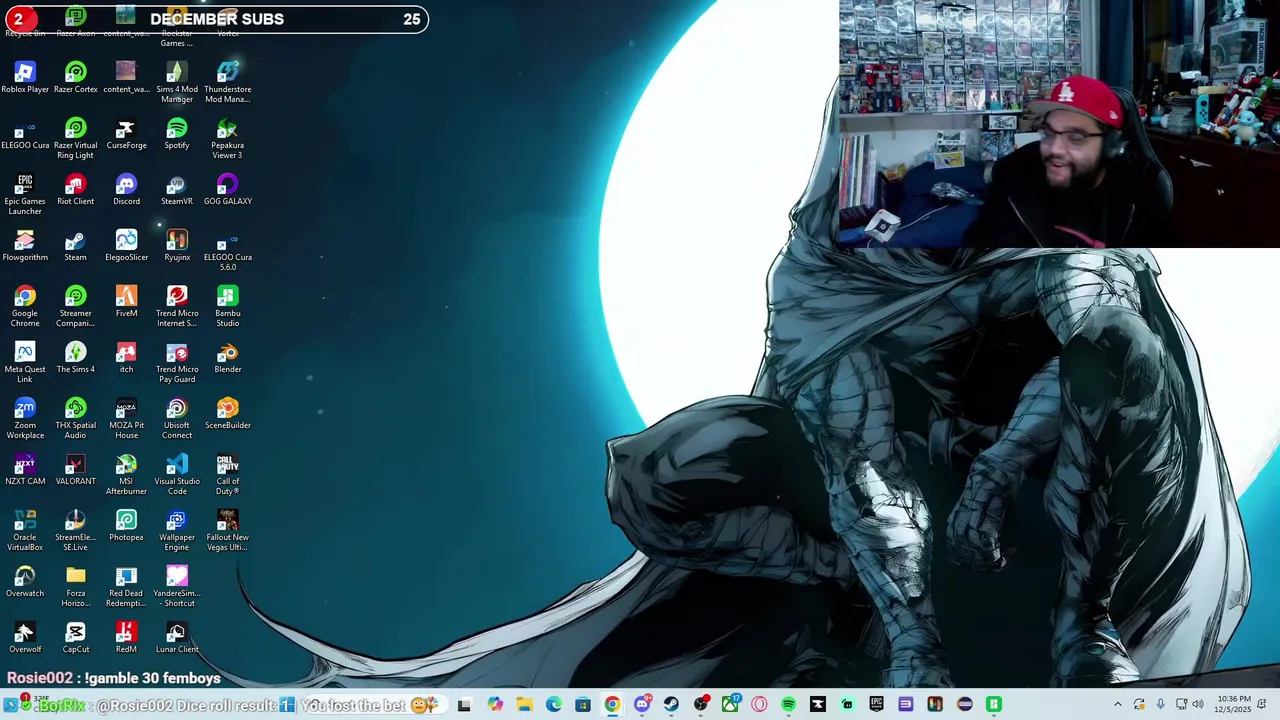This screenshot has height=720, width=1280.
Task: Select the RedM desktop shortcut
Action: click(x=126, y=638)
